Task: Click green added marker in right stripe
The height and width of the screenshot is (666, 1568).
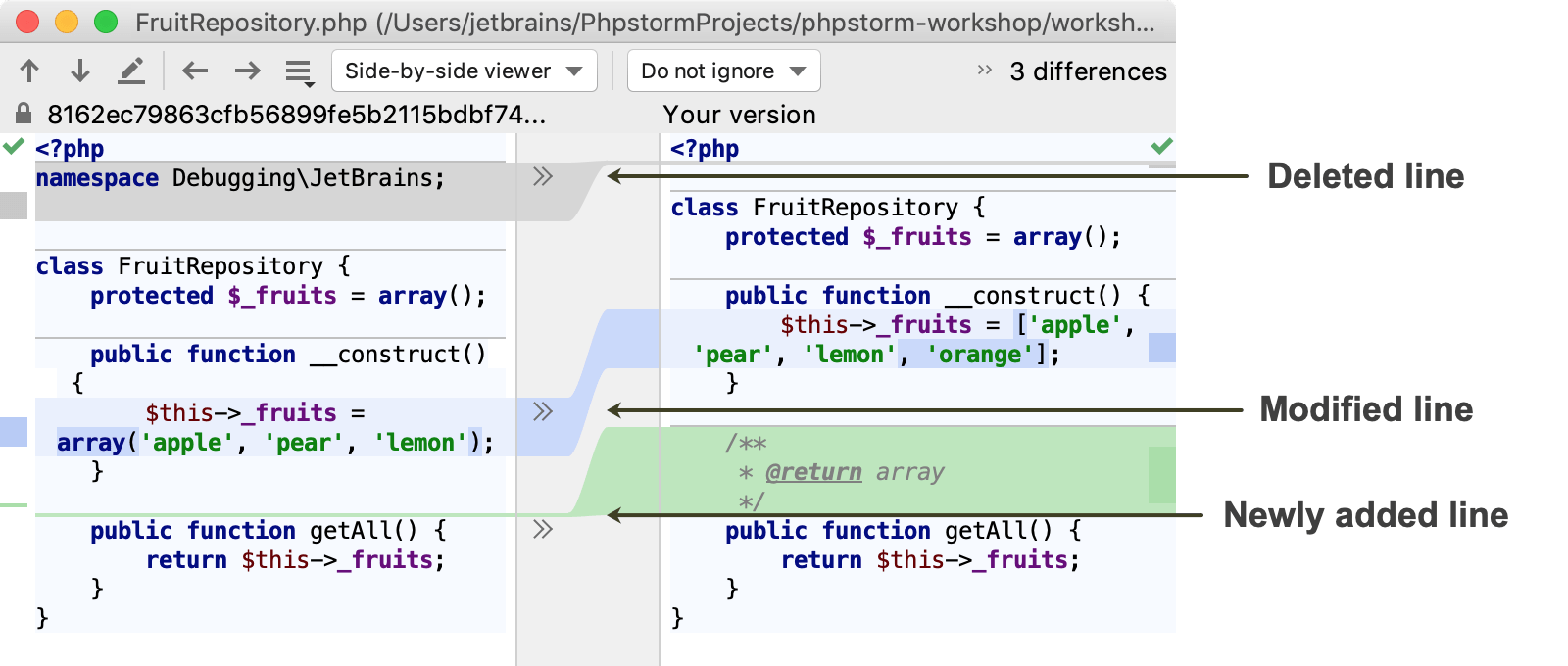Action: [x=1162, y=475]
